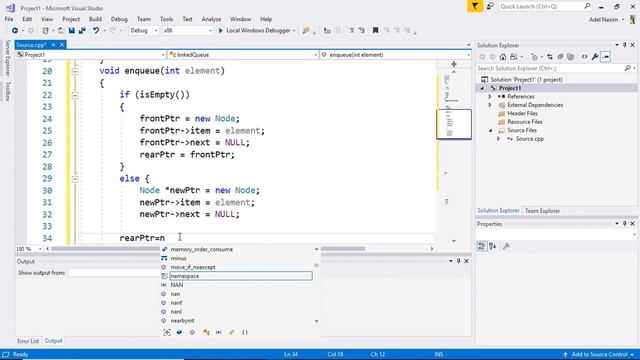640x360 pixels.
Task: Click the feedback icon beside Quick Launch
Action: point(490,7)
